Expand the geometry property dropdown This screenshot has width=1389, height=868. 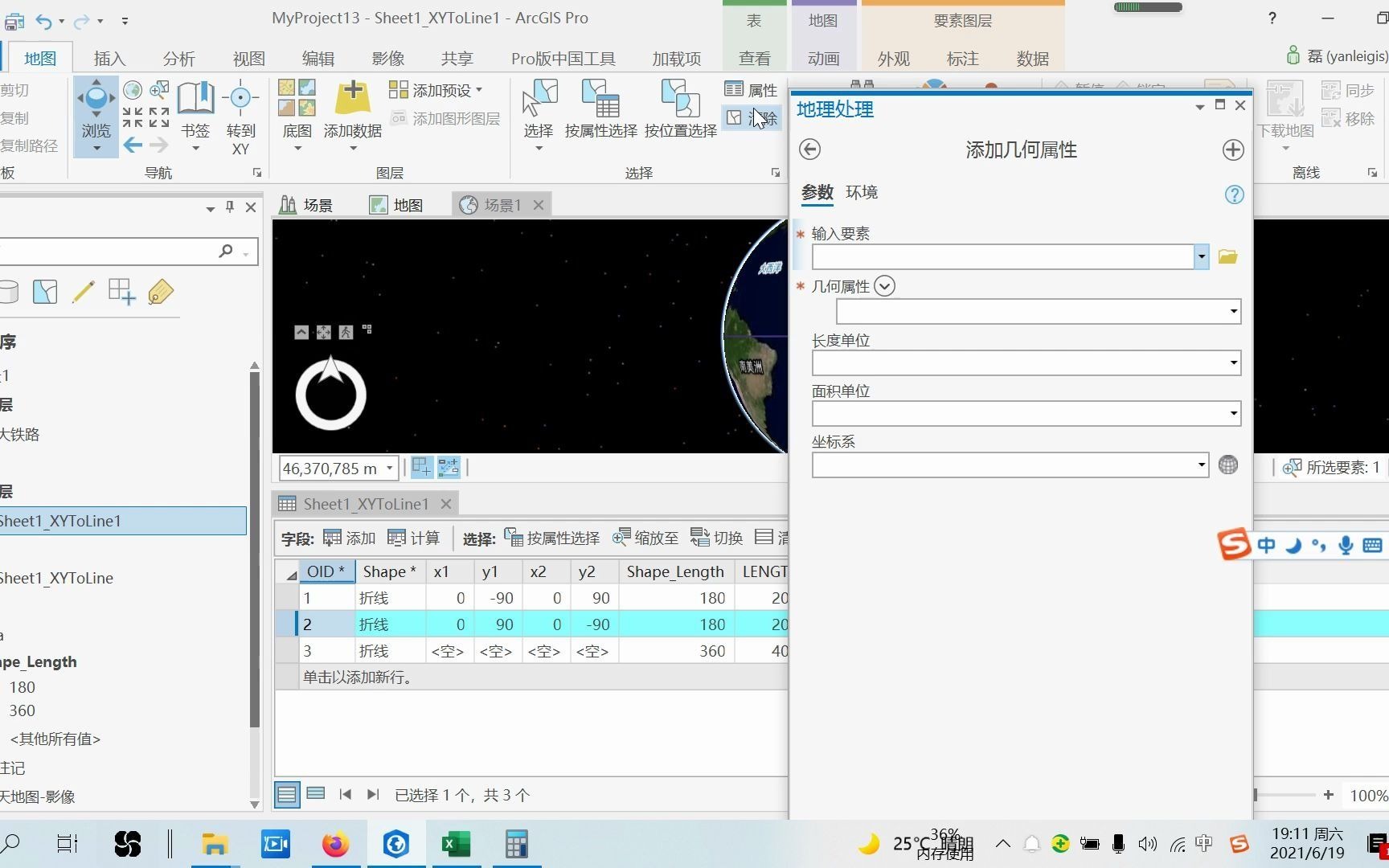(x=1233, y=312)
